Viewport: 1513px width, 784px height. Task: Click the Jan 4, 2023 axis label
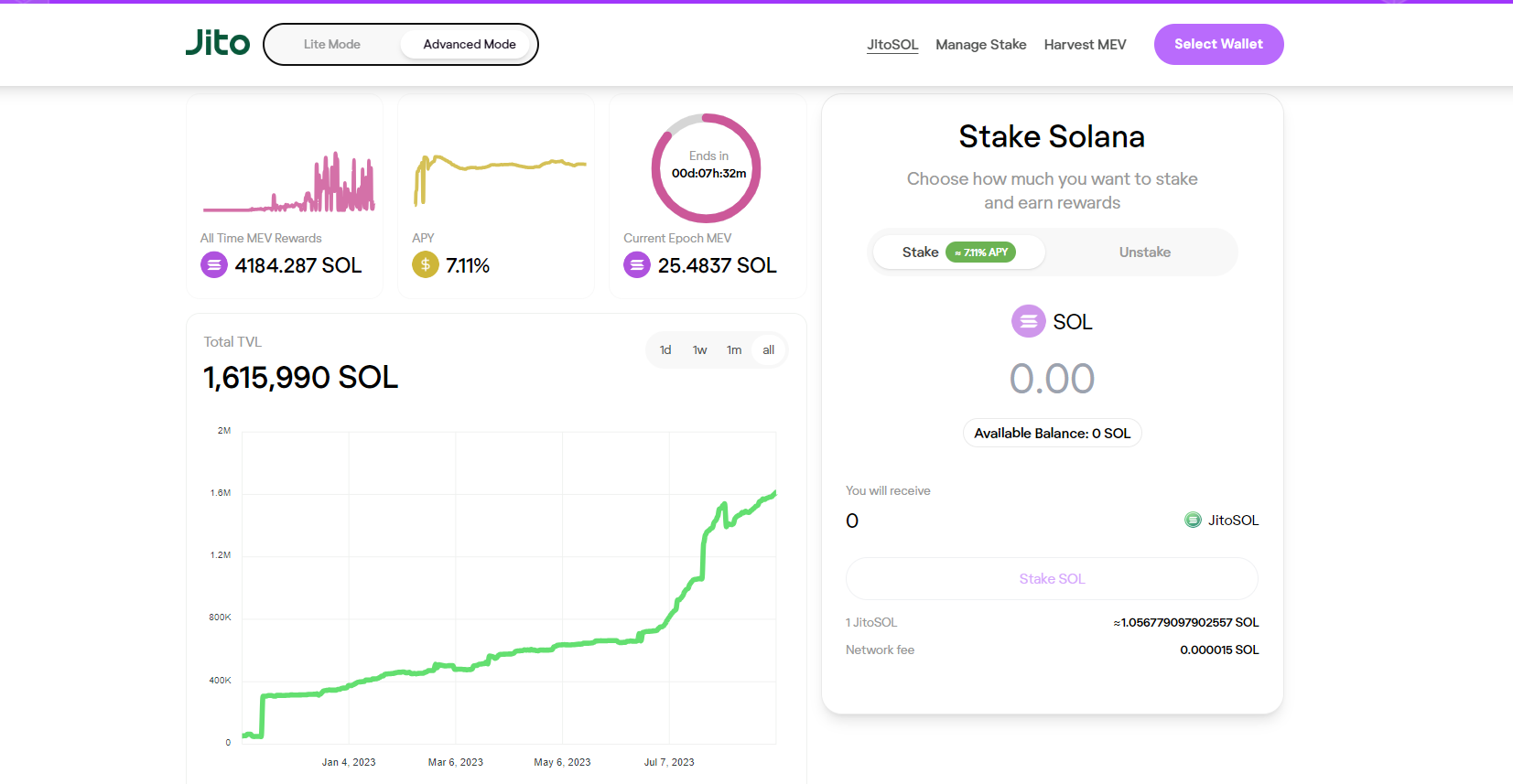pyautogui.click(x=349, y=762)
